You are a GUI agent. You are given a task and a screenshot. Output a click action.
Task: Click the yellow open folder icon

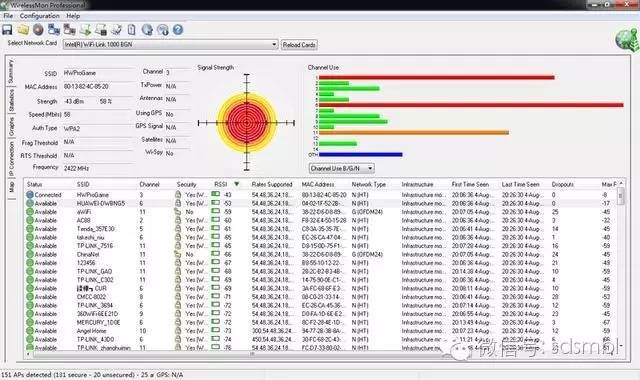(23, 30)
